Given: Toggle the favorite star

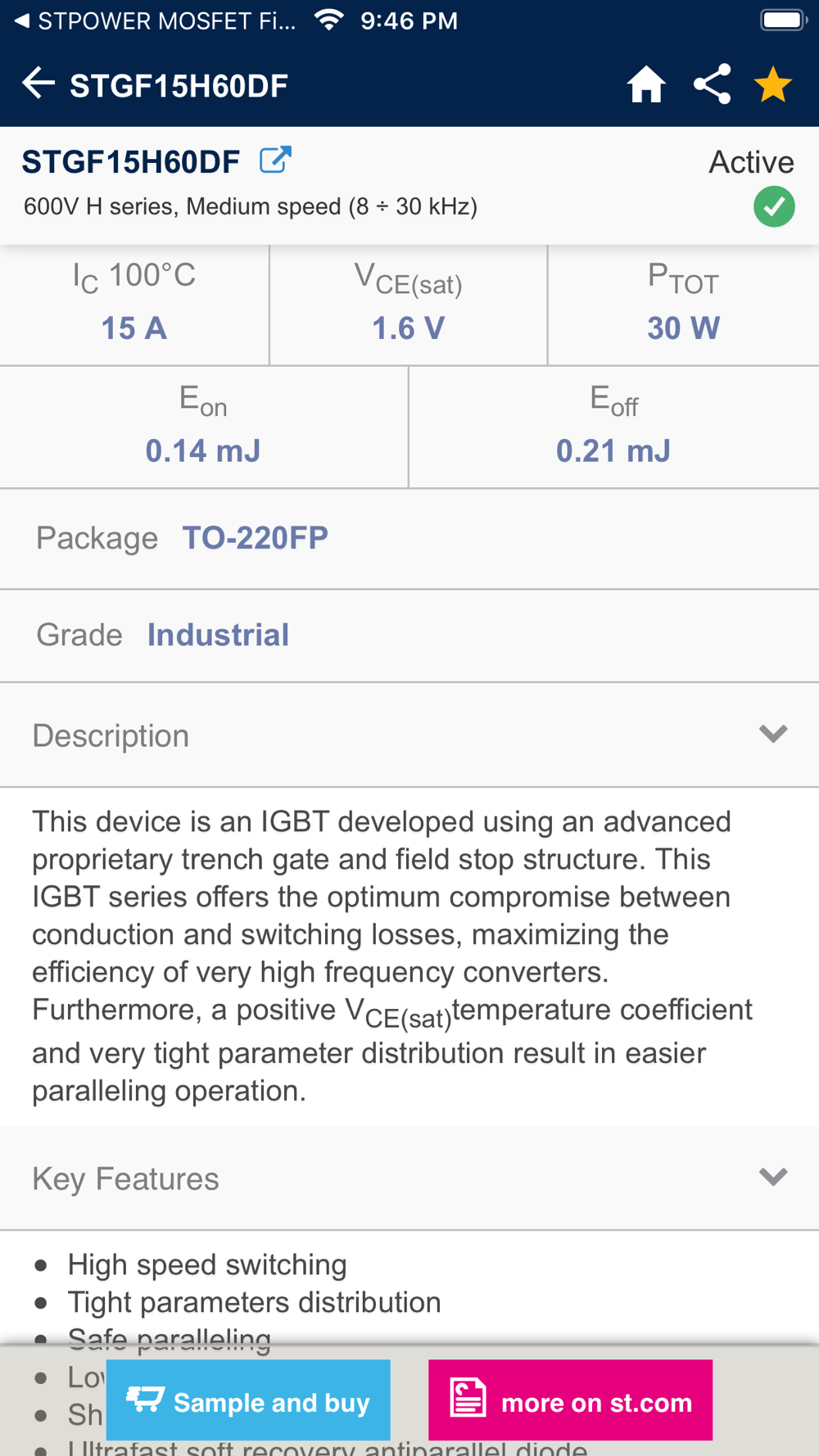Looking at the screenshot, I should click(773, 84).
